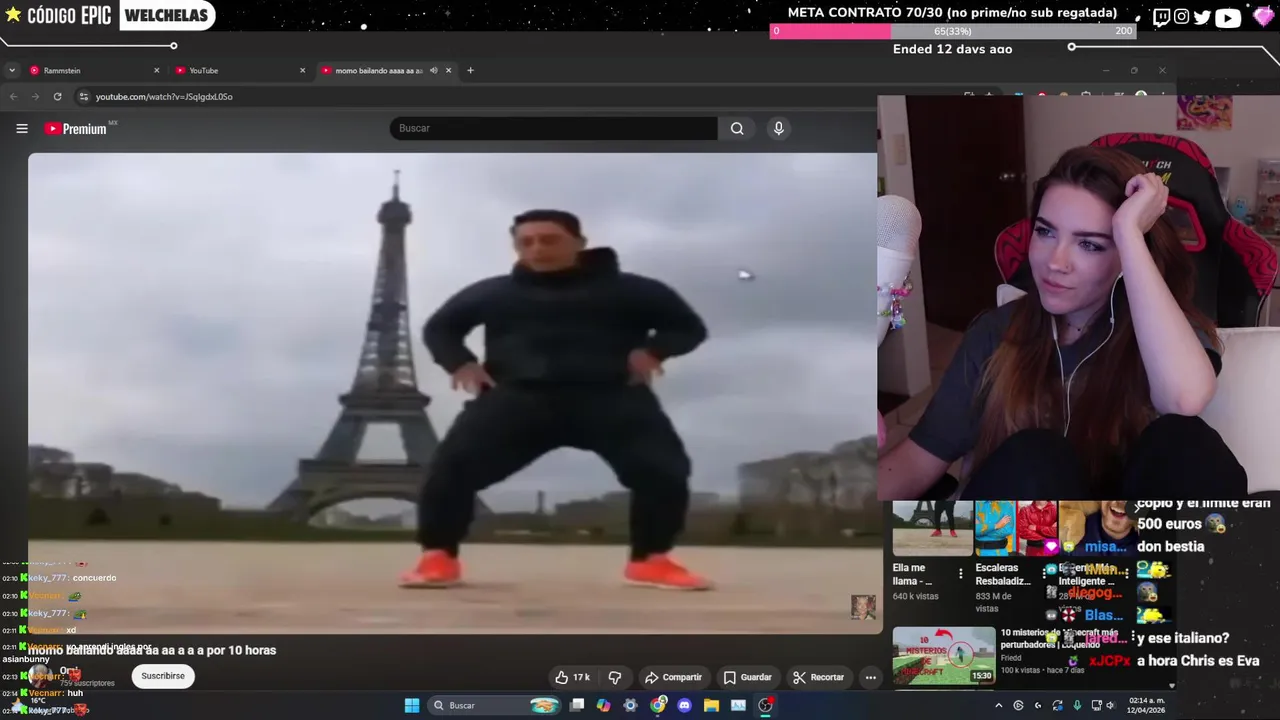Go forward in browser history

[35, 97]
